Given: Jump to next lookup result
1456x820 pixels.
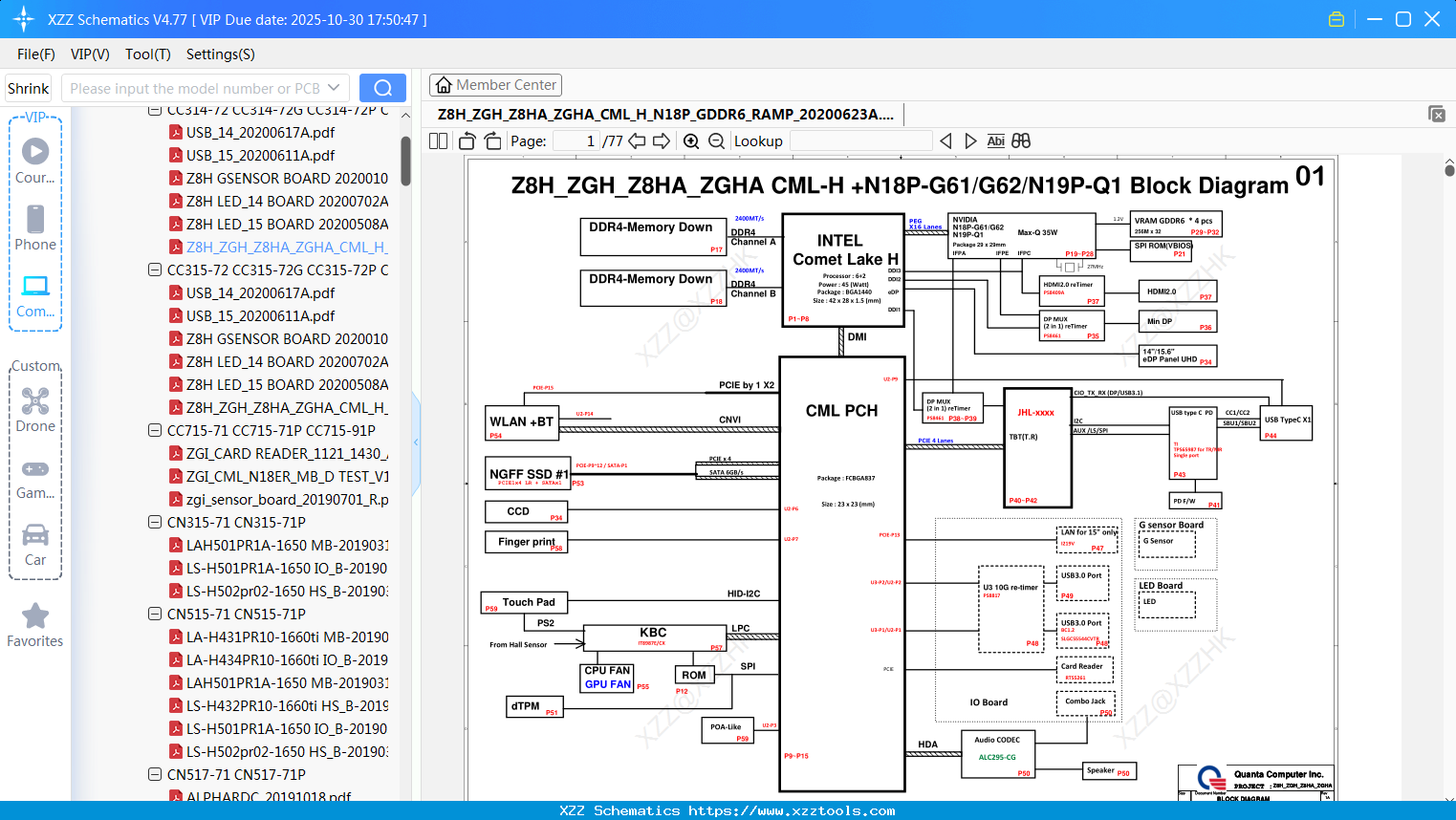Looking at the screenshot, I should click(x=971, y=141).
